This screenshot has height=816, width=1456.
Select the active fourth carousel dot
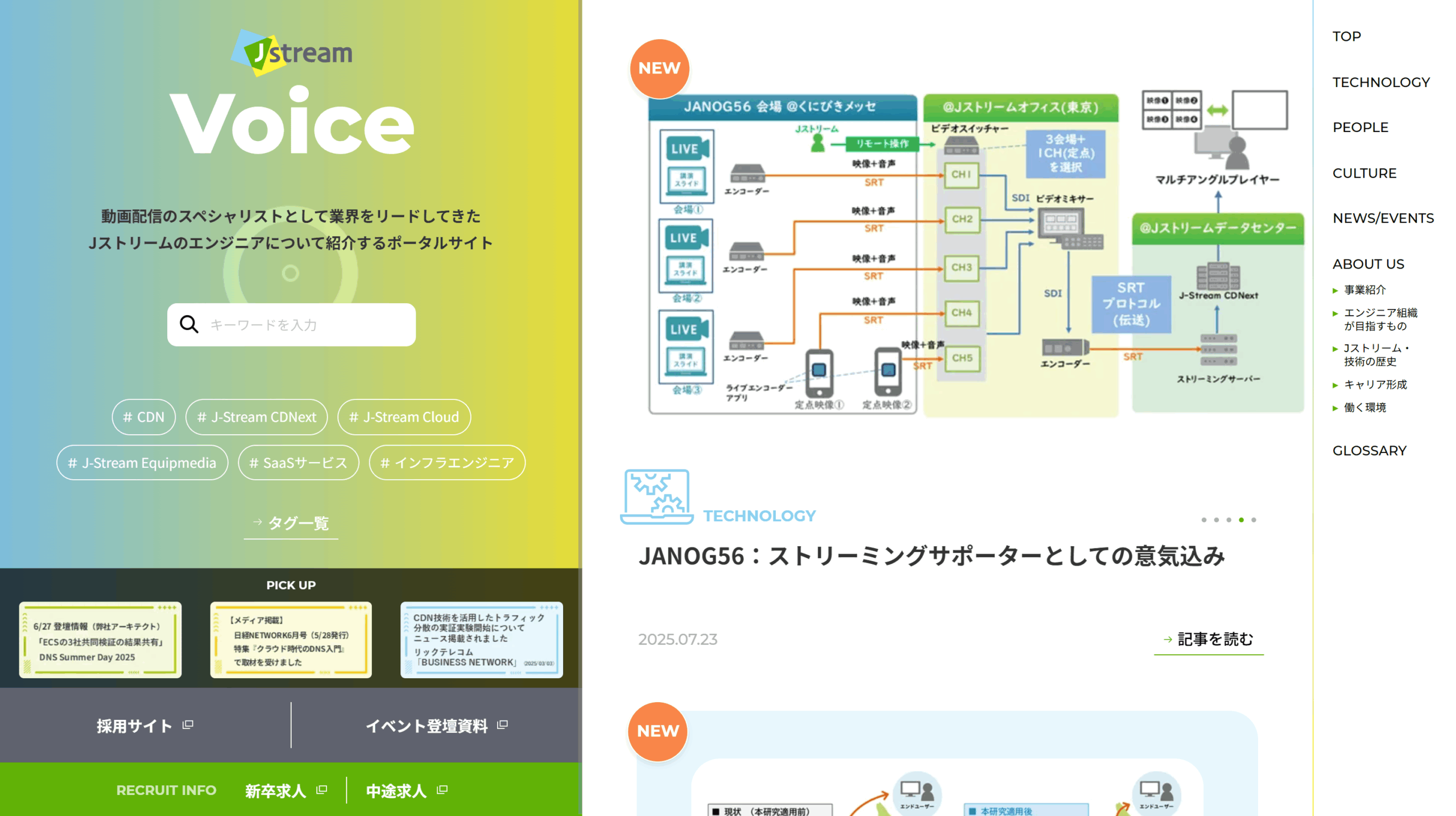click(1241, 520)
